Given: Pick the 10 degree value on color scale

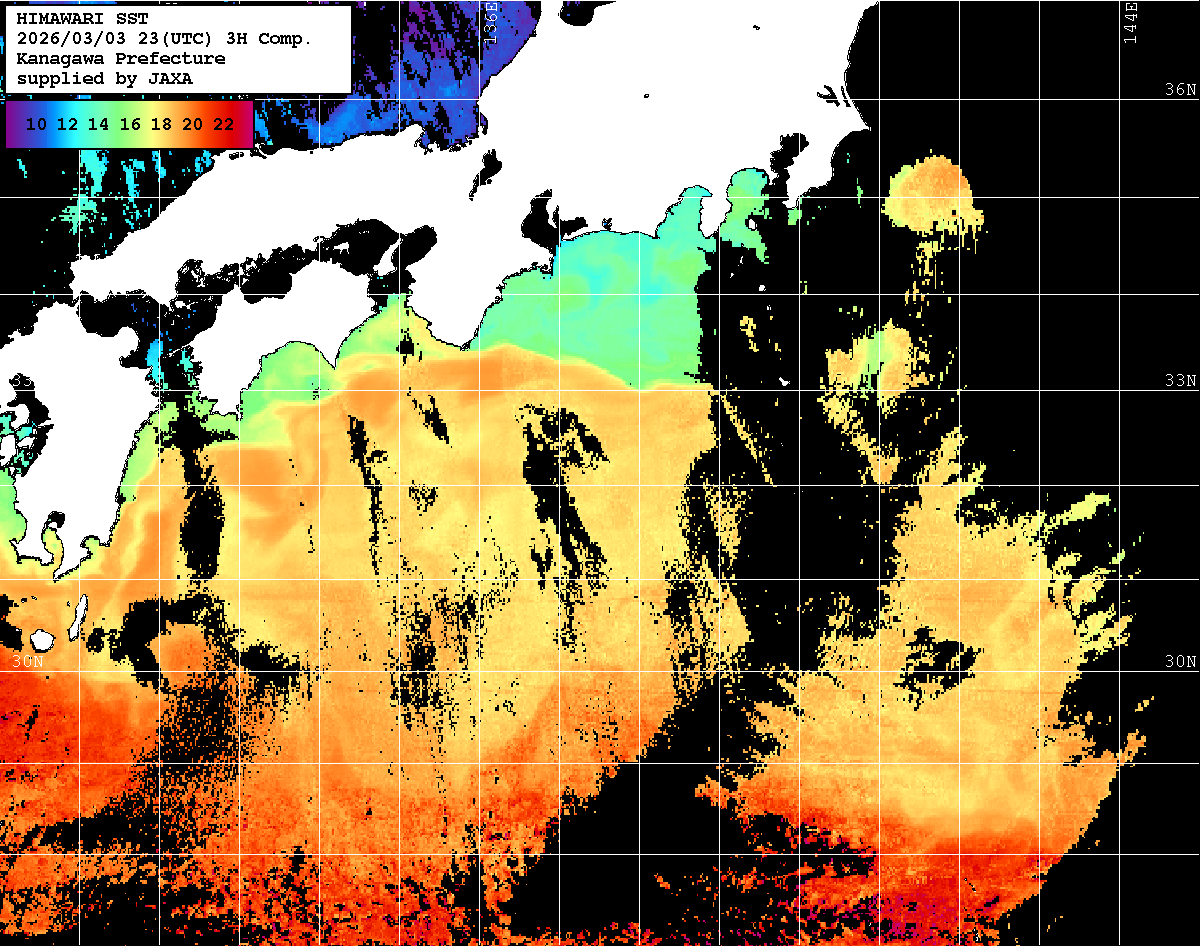Looking at the screenshot, I should point(37,124).
